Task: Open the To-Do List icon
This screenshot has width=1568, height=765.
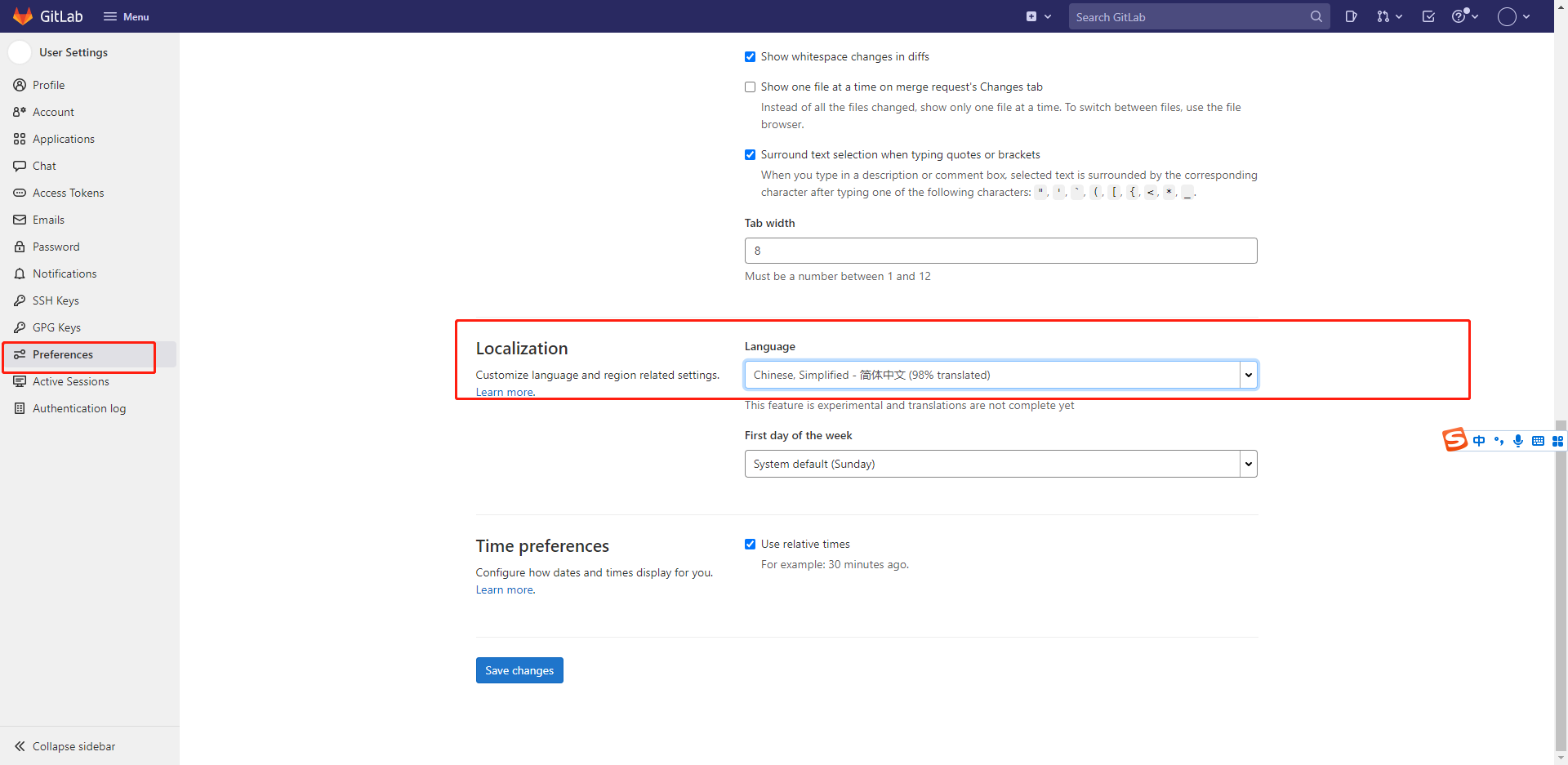Action: pyautogui.click(x=1428, y=16)
